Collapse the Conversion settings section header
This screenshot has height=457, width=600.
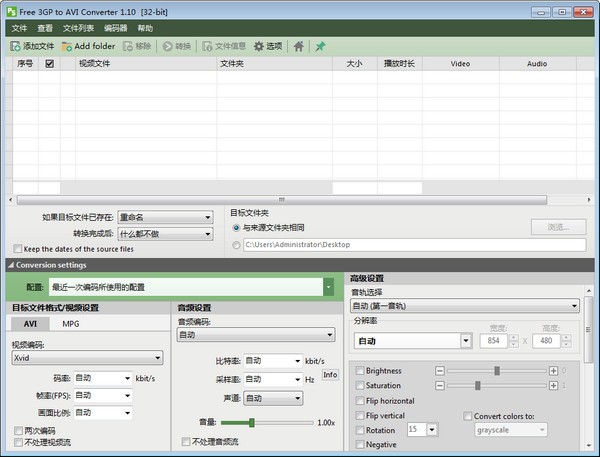pos(10,265)
